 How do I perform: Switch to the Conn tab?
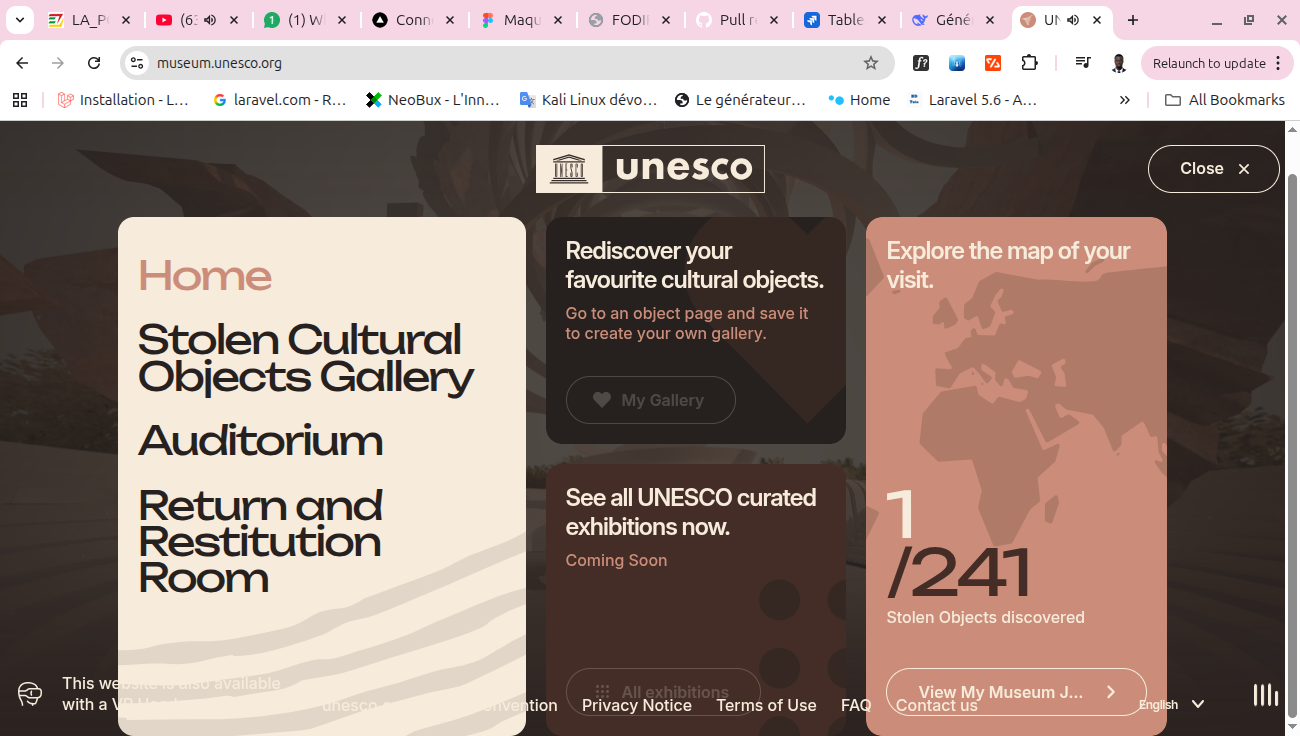(414, 20)
